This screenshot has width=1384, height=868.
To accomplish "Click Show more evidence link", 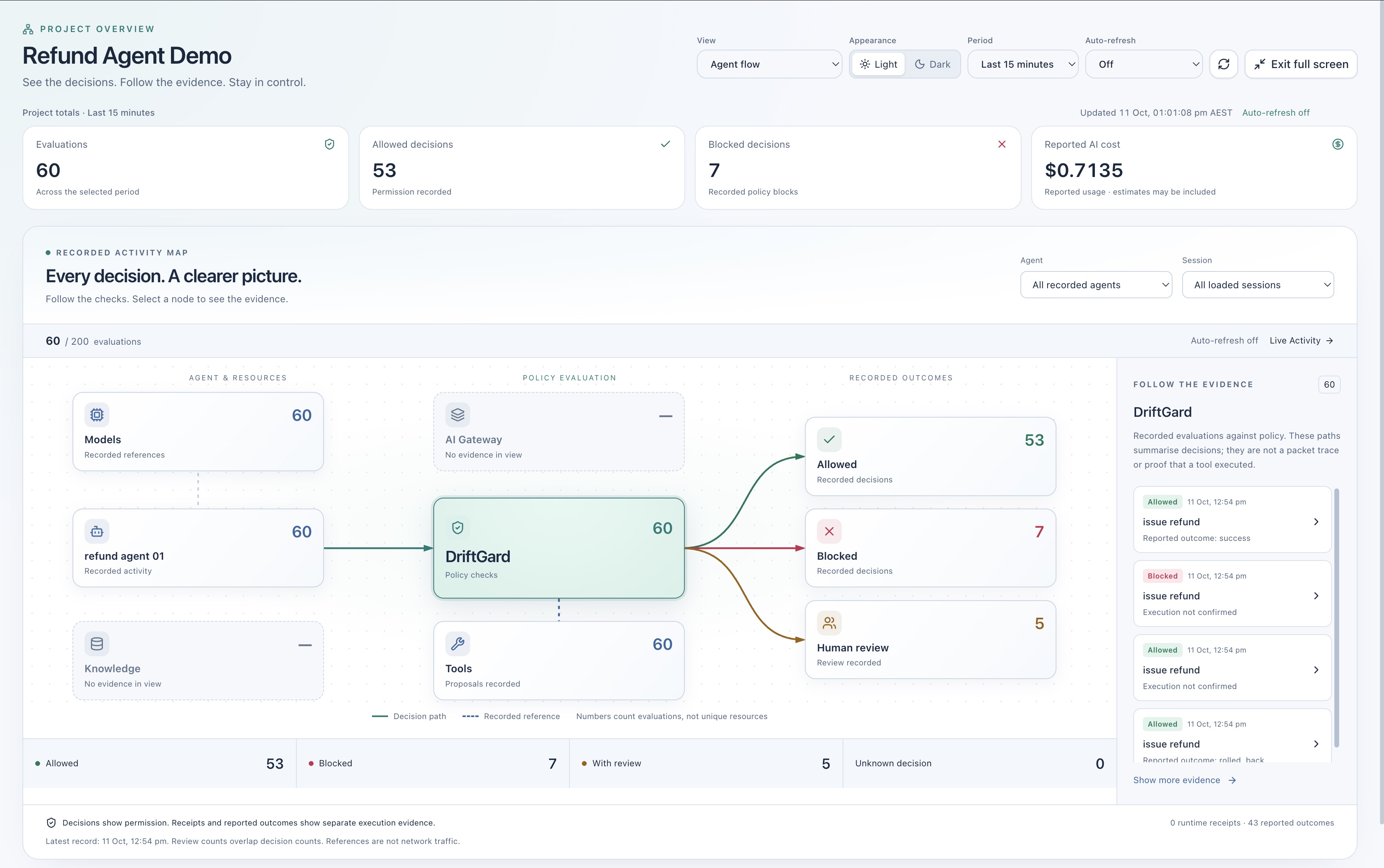I will 1185,780.
